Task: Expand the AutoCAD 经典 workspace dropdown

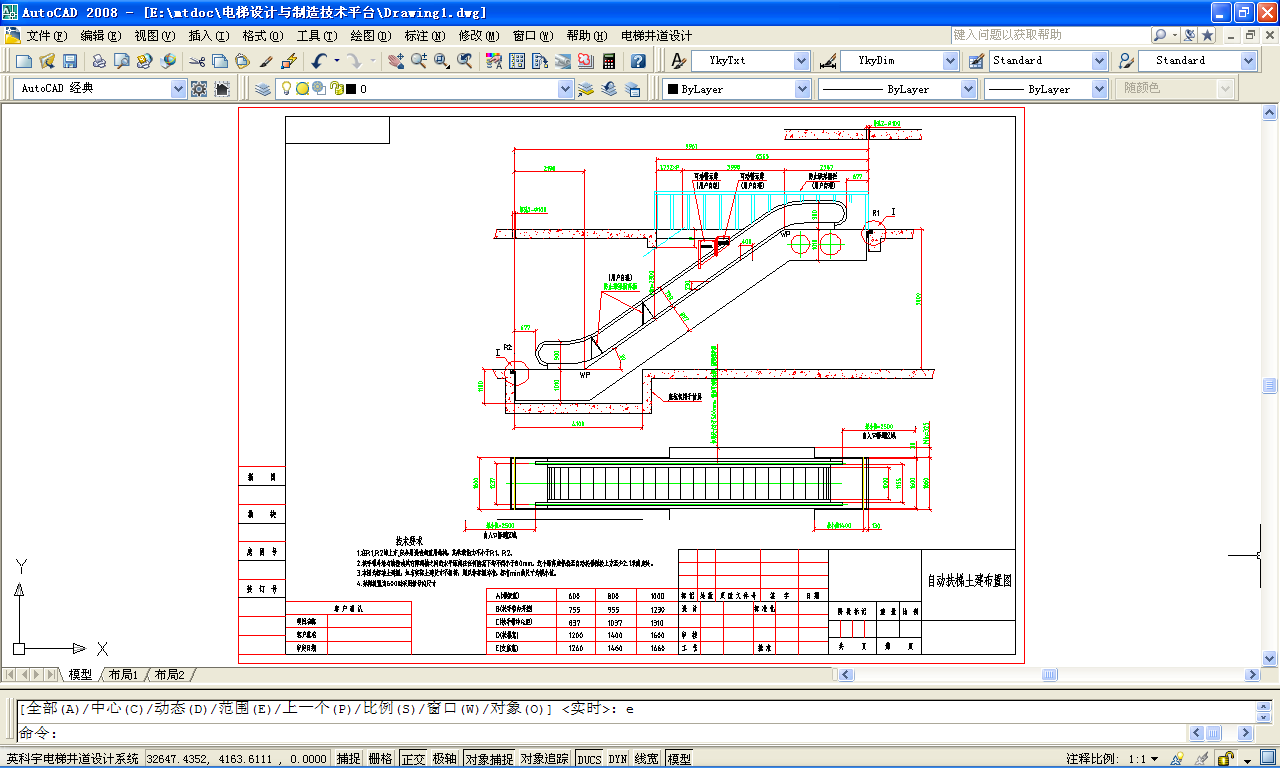Action: (x=179, y=89)
